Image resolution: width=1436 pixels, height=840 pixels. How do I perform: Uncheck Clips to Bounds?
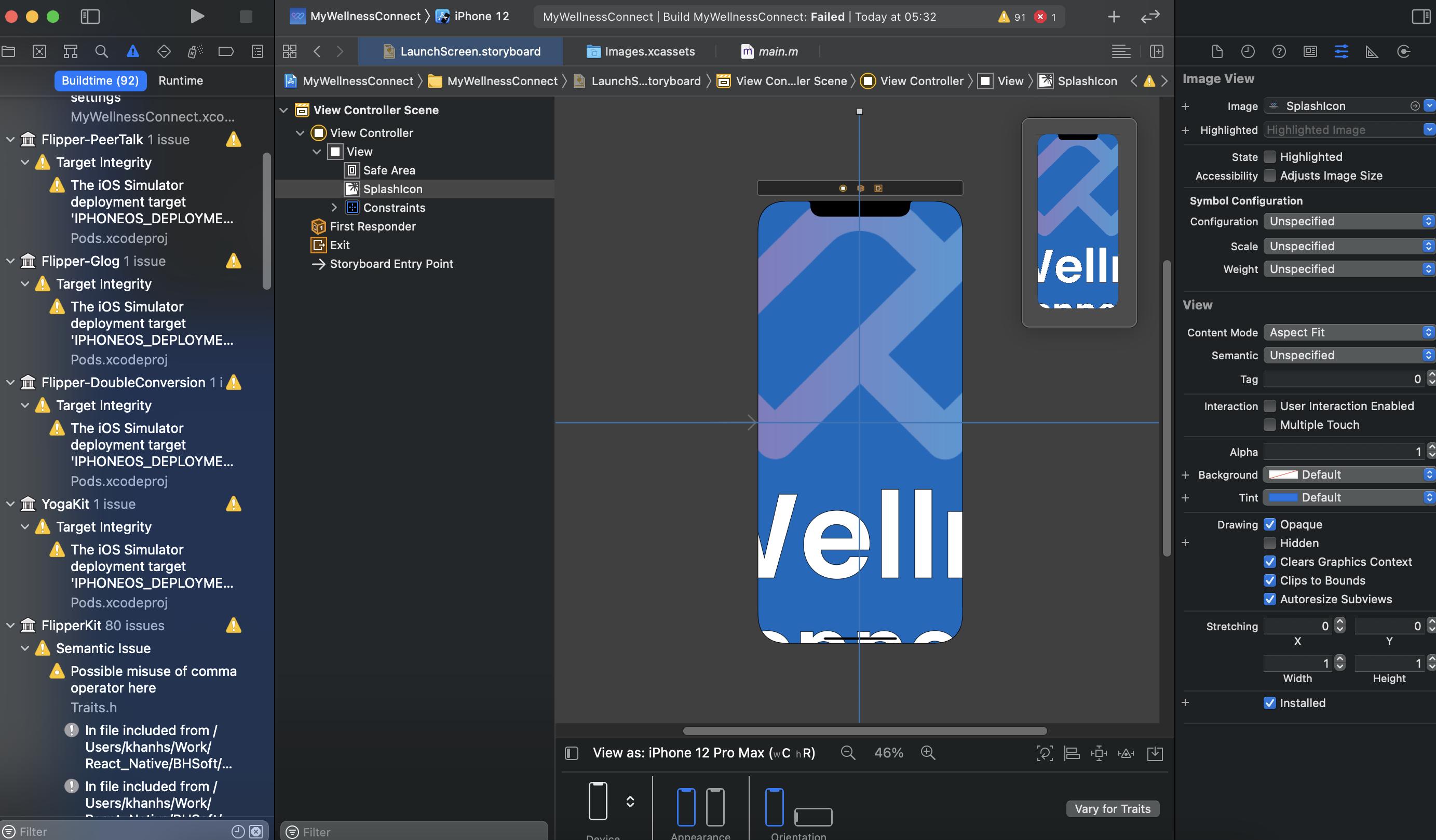[x=1269, y=581]
